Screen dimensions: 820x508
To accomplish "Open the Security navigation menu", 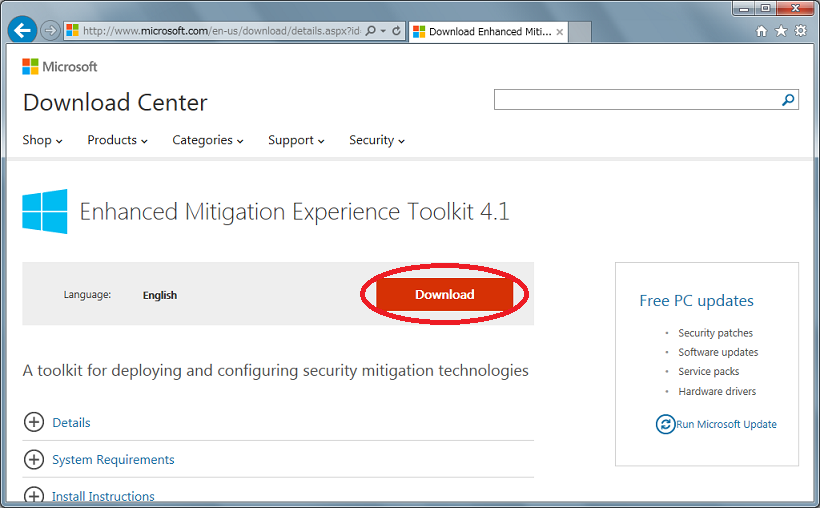I will tap(376, 140).
